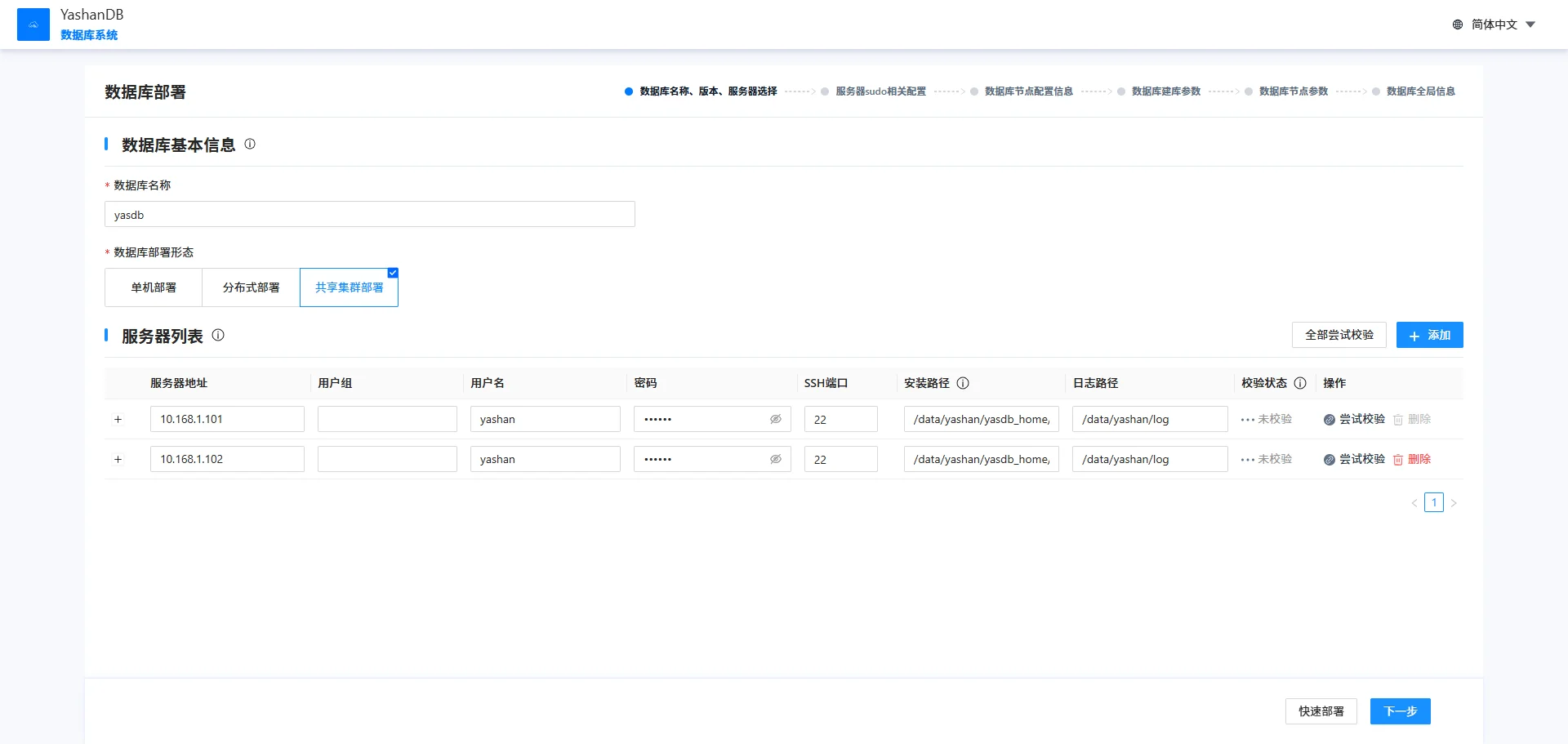Click delete icon for server 10.168.1.102

click(1398, 460)
